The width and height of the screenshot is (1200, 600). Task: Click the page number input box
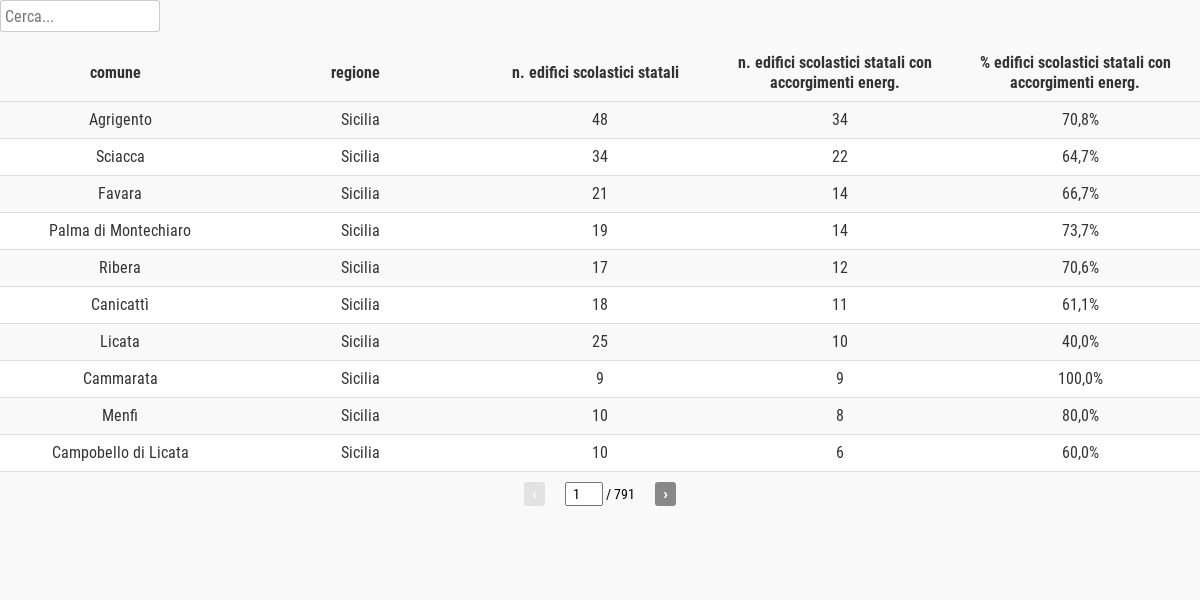(x=584, y=494)
